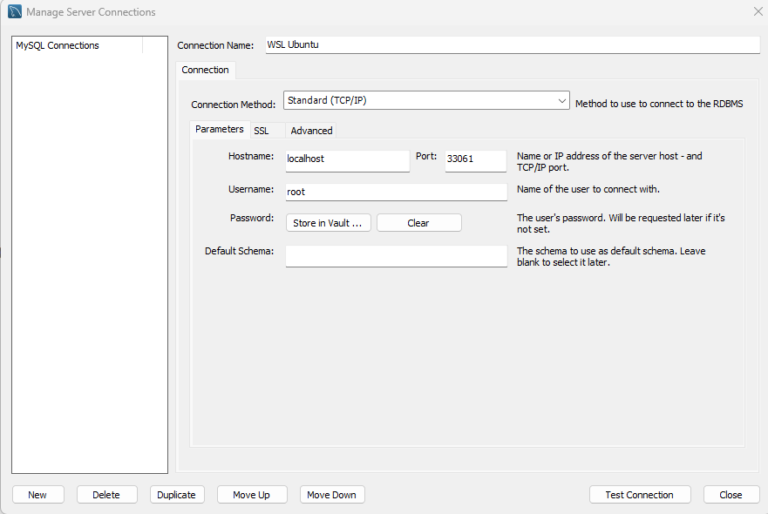The height and width of the screenshot is (514, 768).
Task: Open the Connection Method dropdown
Action: [x=426, y=100]
